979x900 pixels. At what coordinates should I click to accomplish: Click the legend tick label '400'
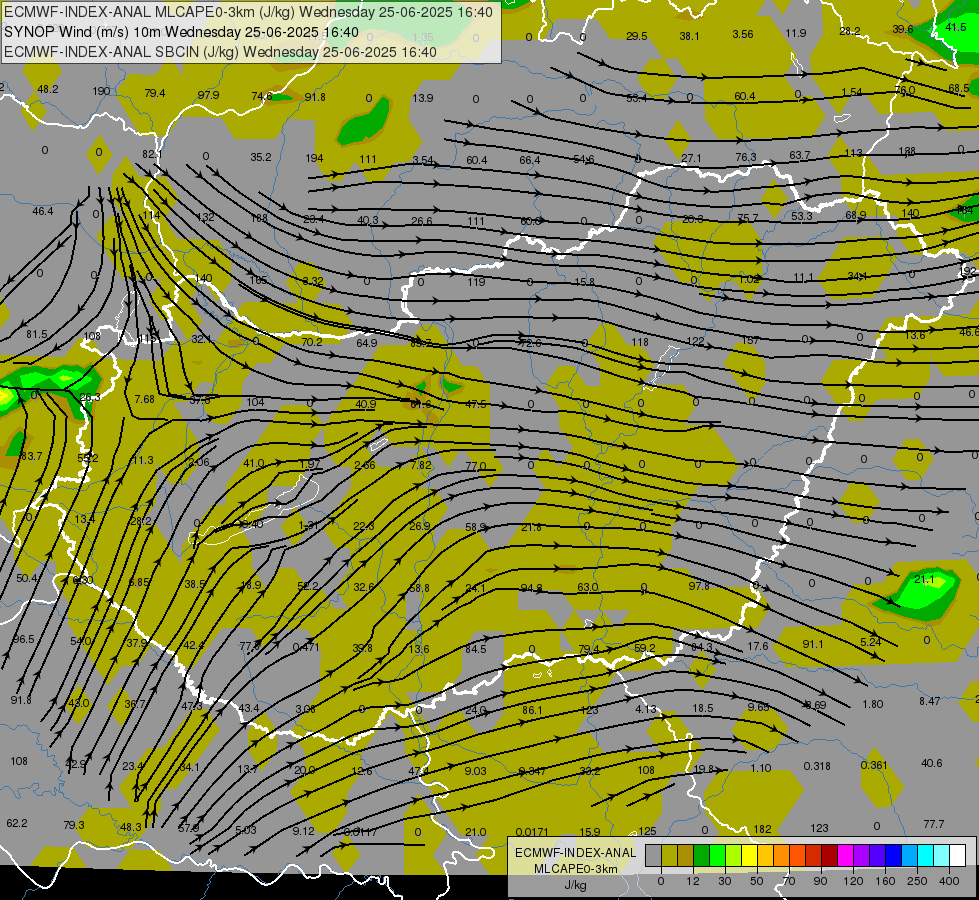coord(949,881)
